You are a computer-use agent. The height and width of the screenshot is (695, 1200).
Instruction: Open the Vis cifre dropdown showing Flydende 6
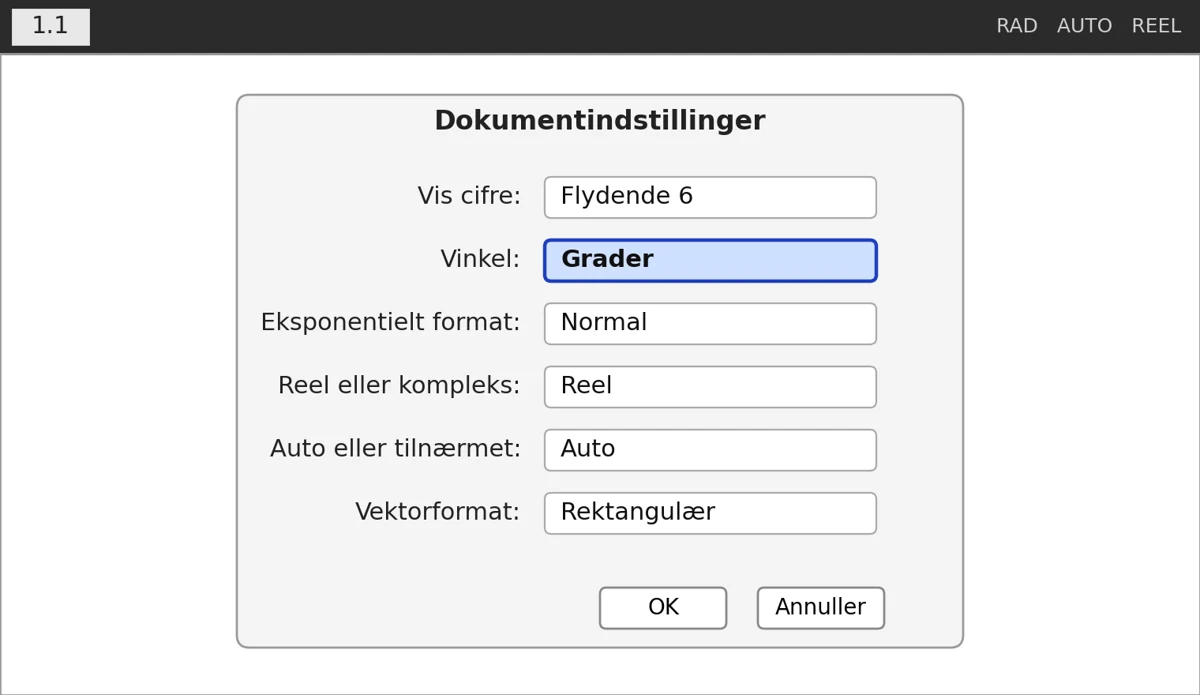pos(710,197)
